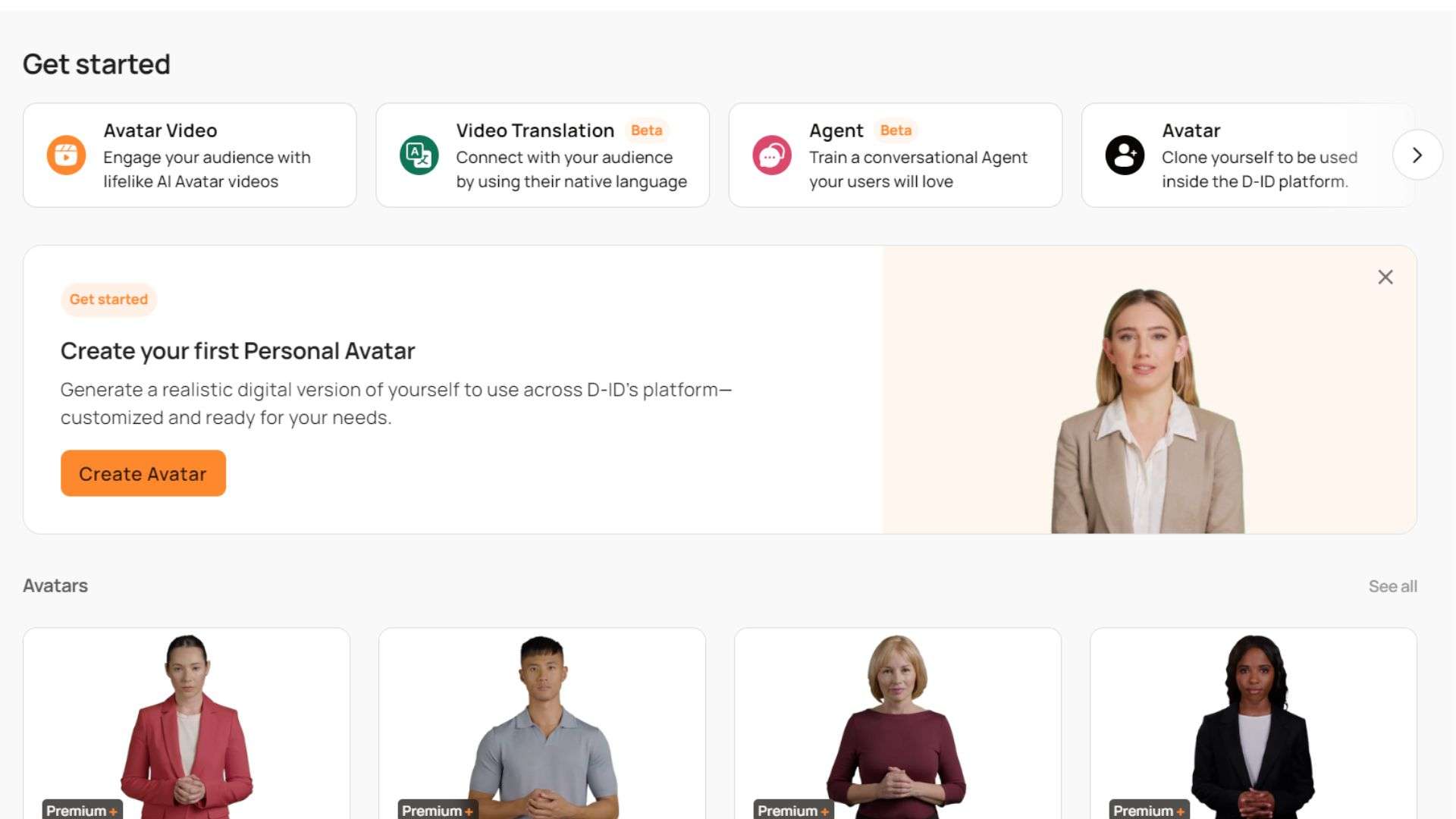
Task: Click the Premium badge on the blonde avatar
Action: point(793,810)
